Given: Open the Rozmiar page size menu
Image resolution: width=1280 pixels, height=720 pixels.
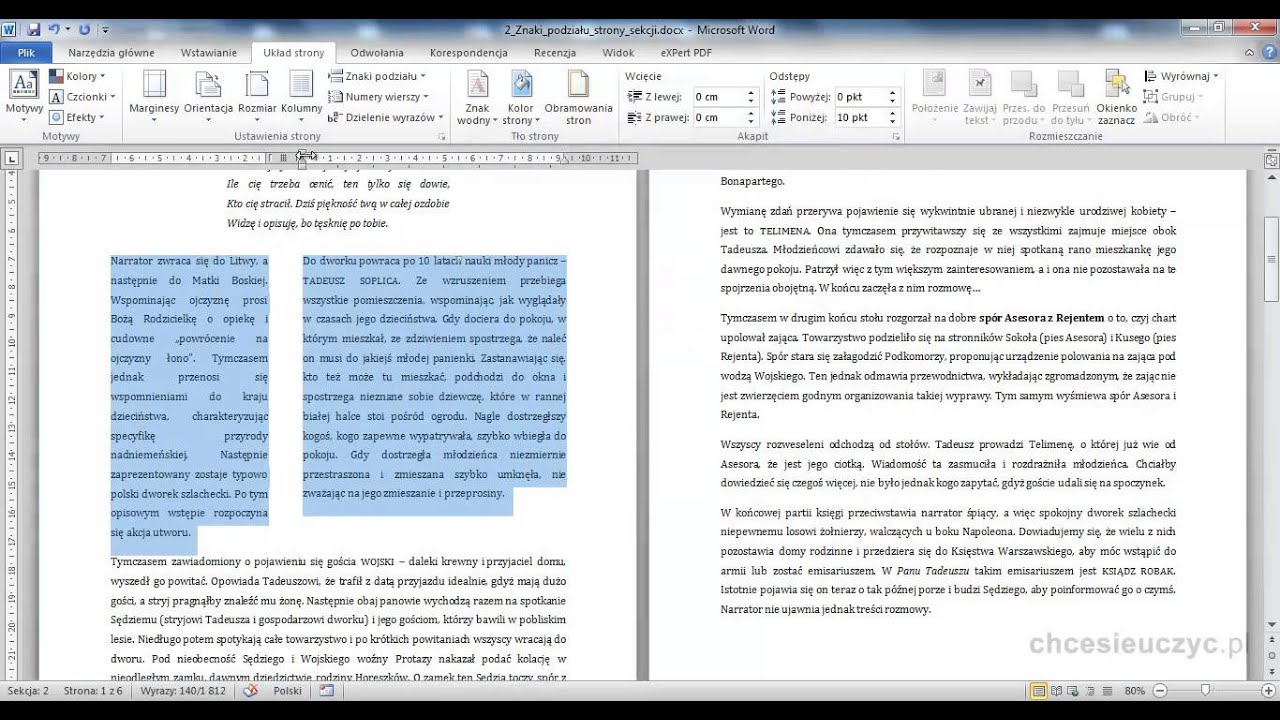Looking at the screenshot, I should pos(257,96).
